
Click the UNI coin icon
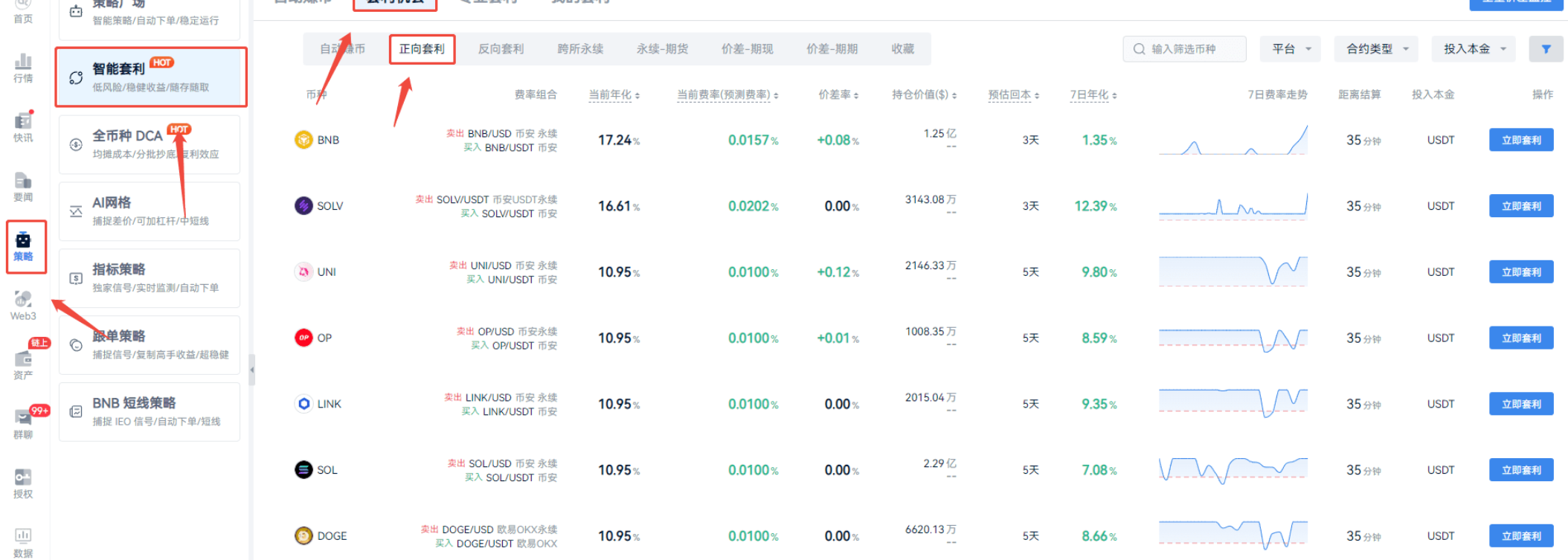click(x=303, y=272)
